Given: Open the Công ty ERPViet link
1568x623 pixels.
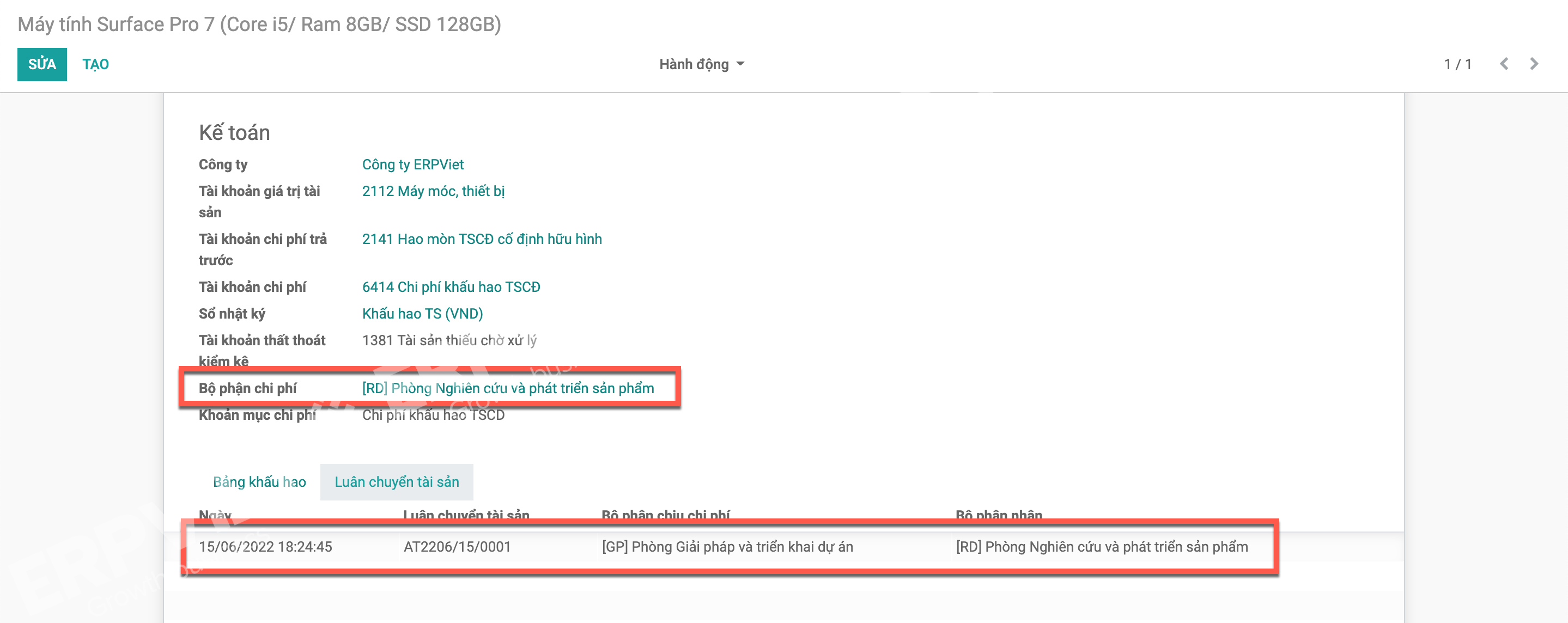Looking at the screenshot, I should pos(412,164).
